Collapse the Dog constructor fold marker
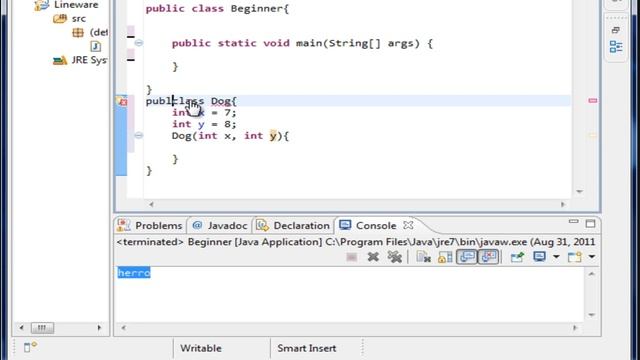The width and height of the screenshot is (640, 360). pos(139,136)
